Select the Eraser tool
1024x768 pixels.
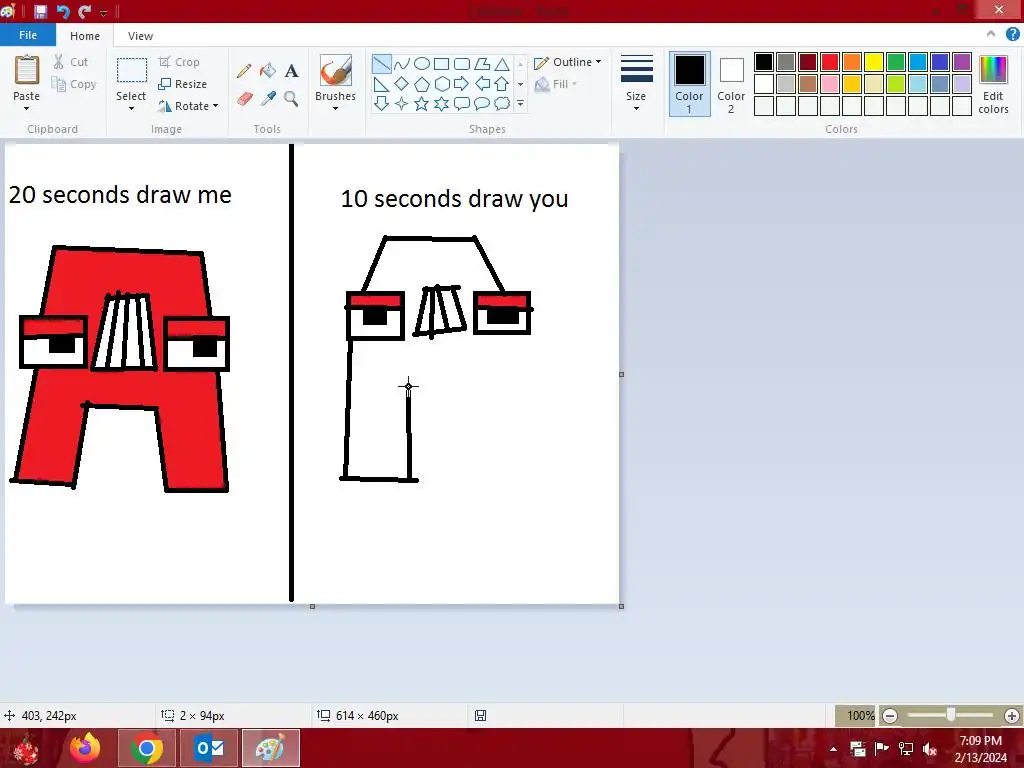pos(244,99)
